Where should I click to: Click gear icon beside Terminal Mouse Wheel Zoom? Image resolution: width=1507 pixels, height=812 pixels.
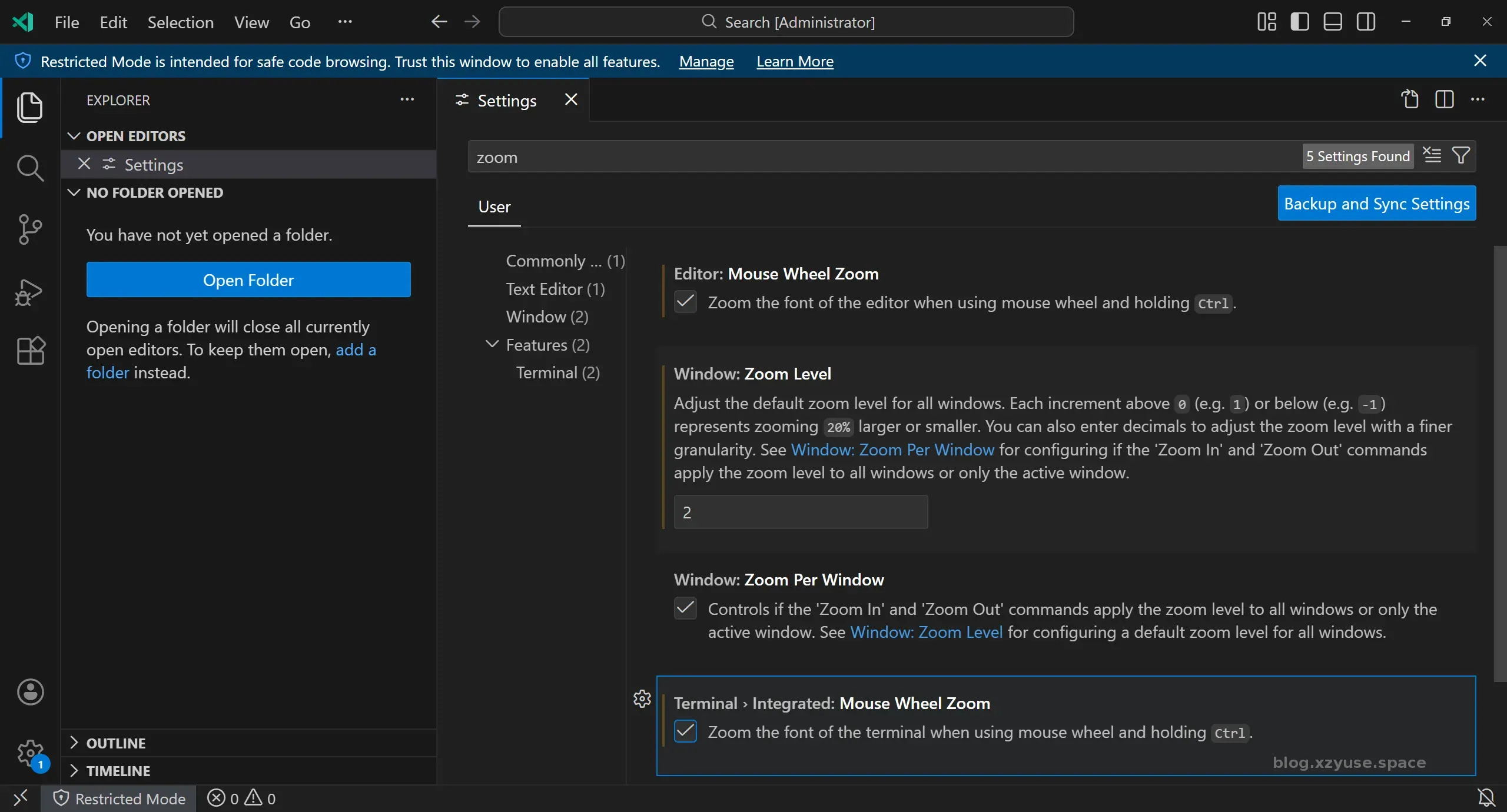pos(642,698)
